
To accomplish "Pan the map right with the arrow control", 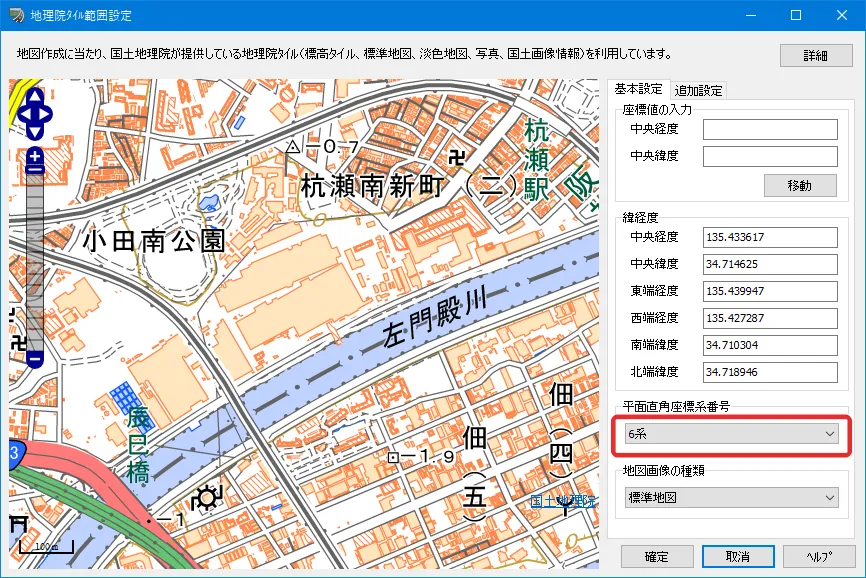I will (47, 114).
